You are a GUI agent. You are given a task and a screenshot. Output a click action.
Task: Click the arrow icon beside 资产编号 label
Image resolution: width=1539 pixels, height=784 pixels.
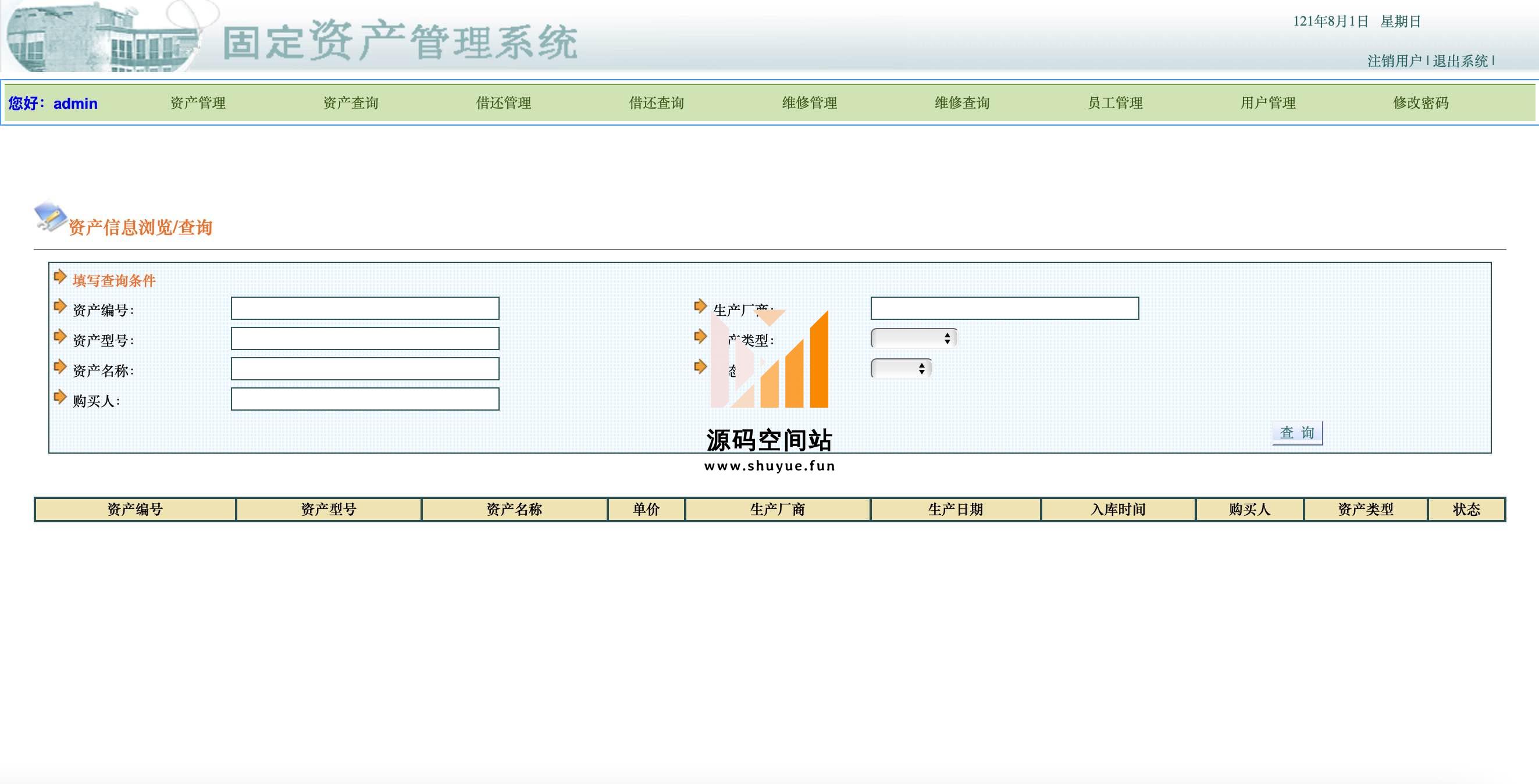click(60, 307)
